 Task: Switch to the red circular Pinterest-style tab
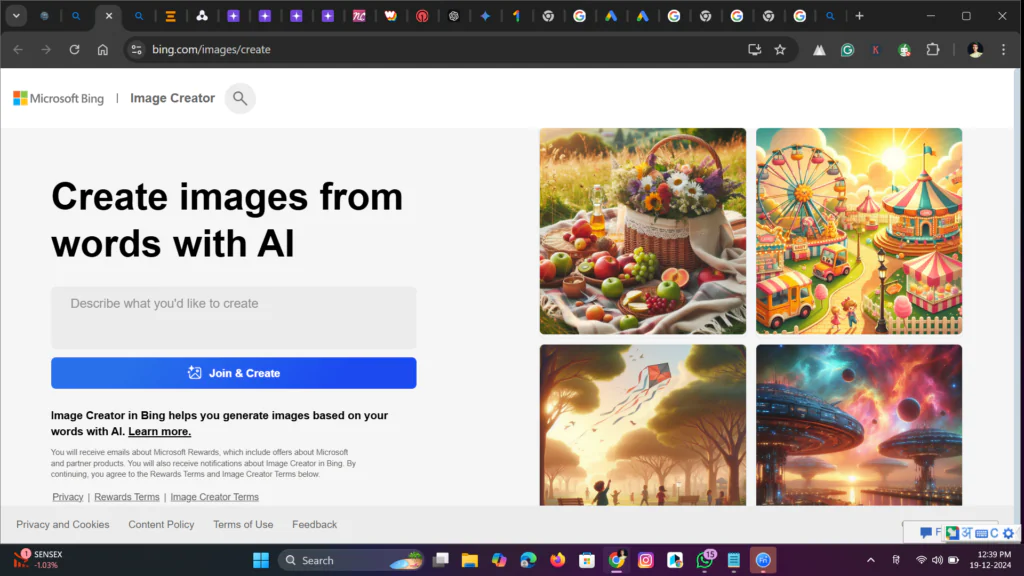(422, 16)
